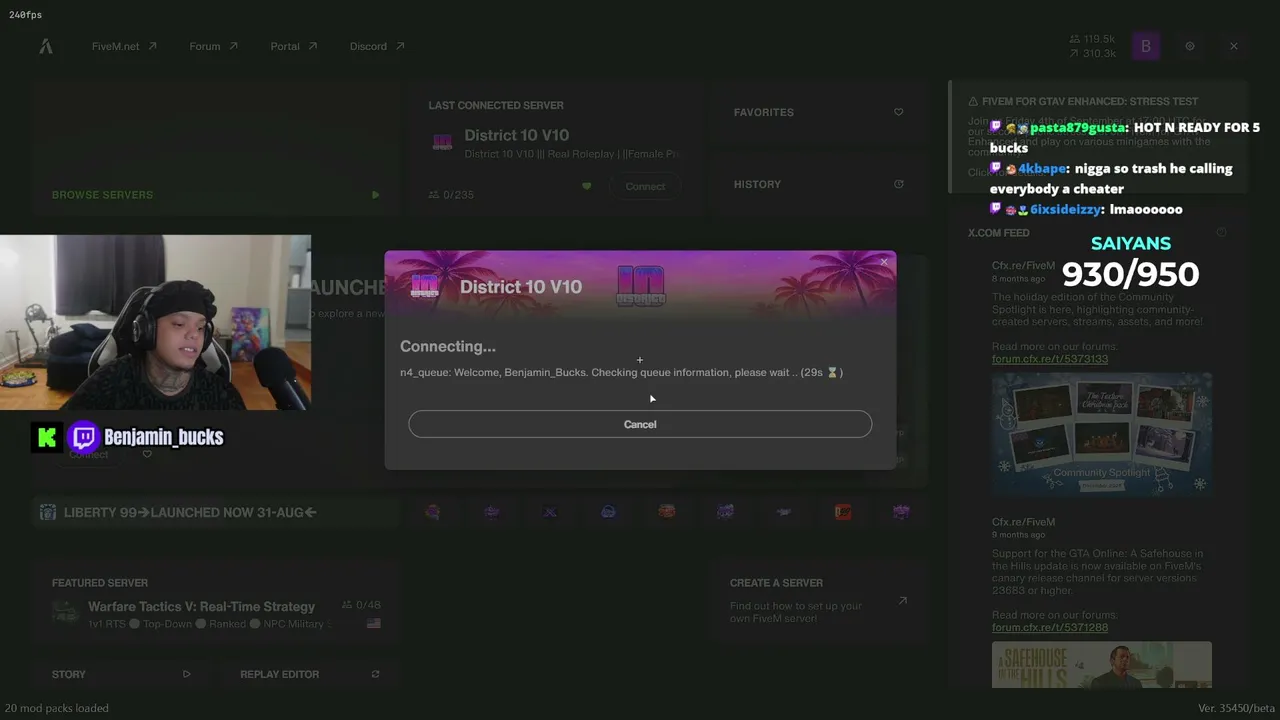Click the red square server icon in promoted row
The image size is (1280, 720).
843,512
